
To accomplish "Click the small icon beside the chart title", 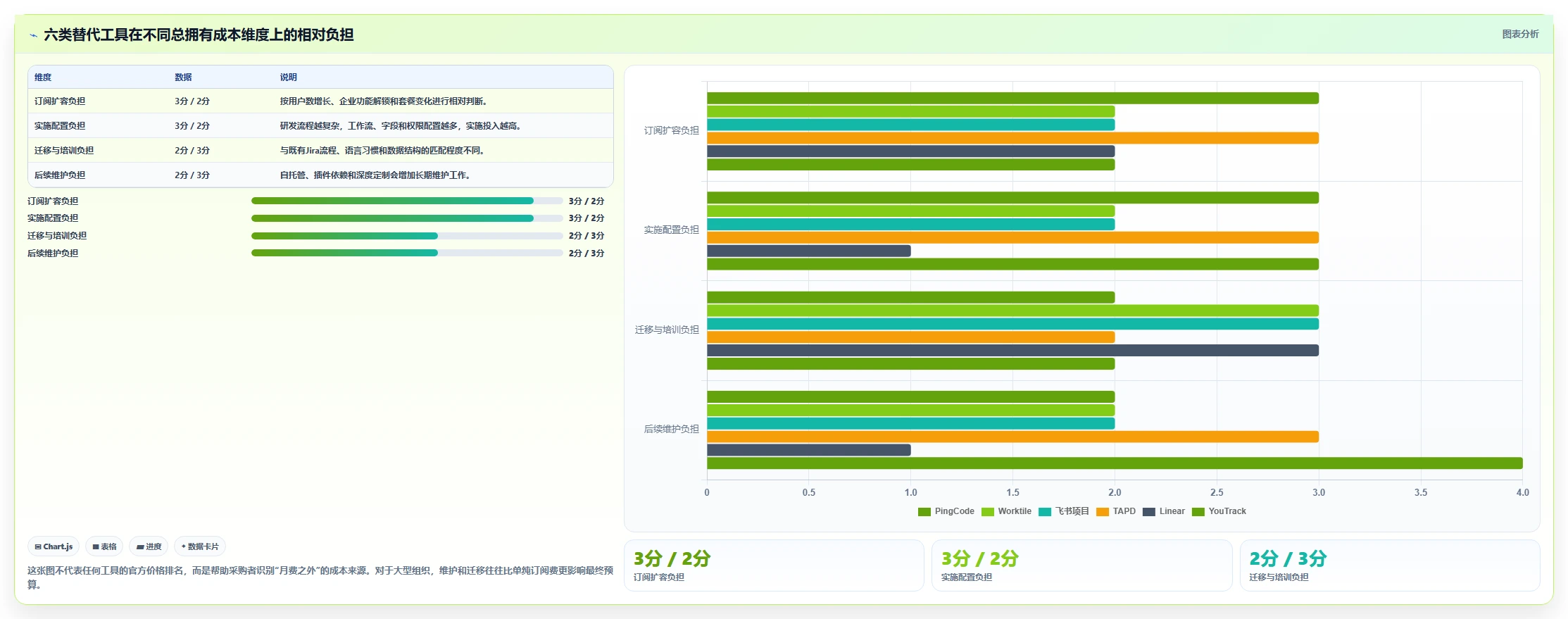I will click(x=33, y=35).
